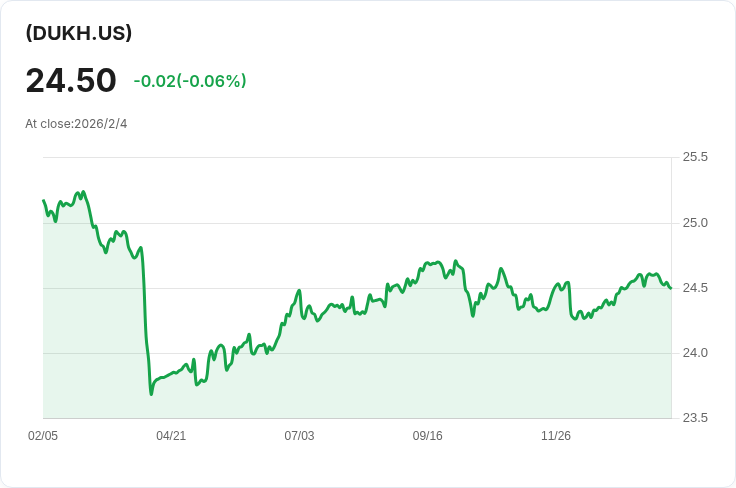This screenshot has height=488, width=736.
Task: Click the 25.5 price axis label
Action: [695, 157]
